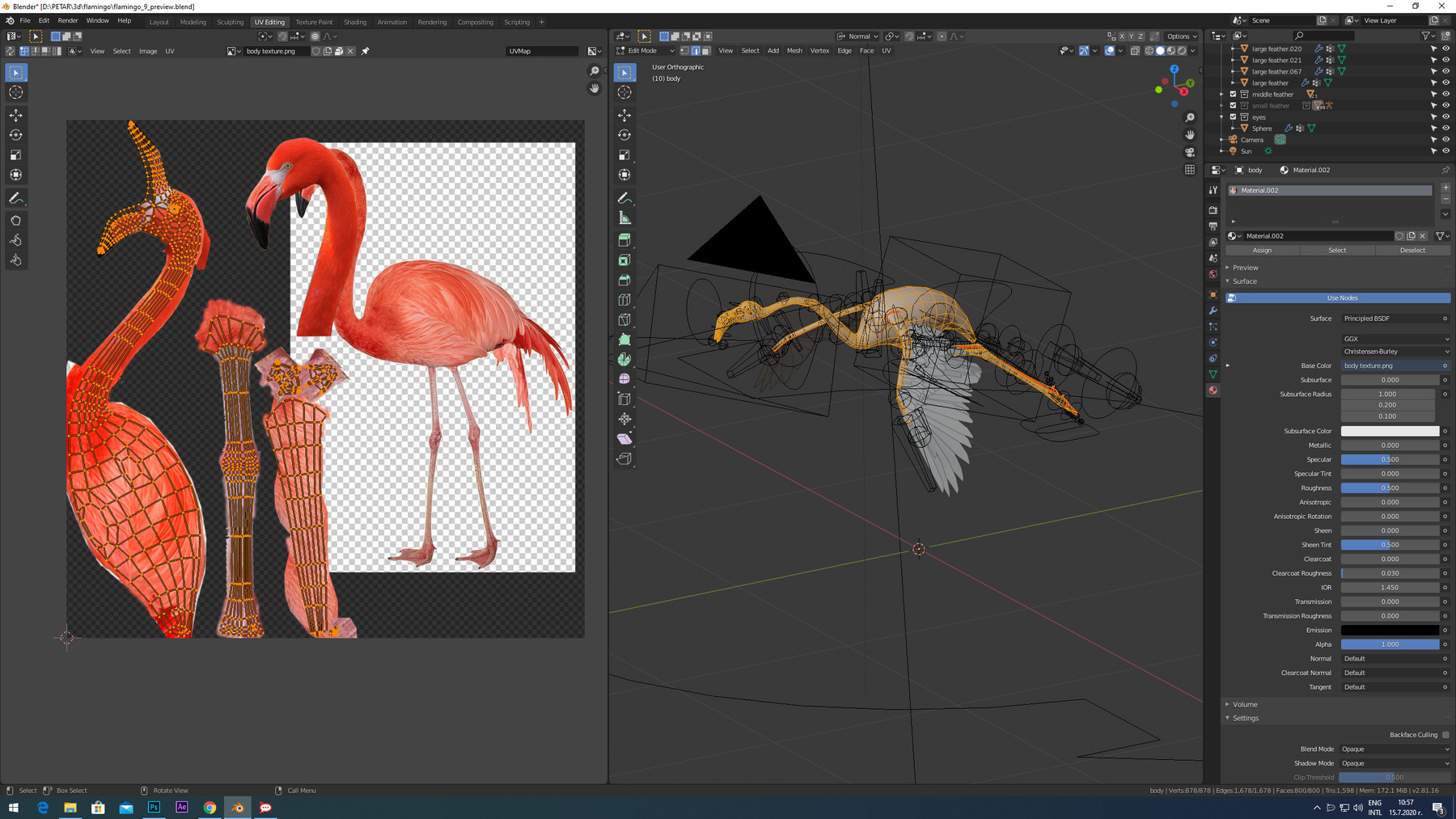1456x819 pixels.
Task: Select the Cursor tool in the 3D viewport toolbar
Action: (624, 91)
